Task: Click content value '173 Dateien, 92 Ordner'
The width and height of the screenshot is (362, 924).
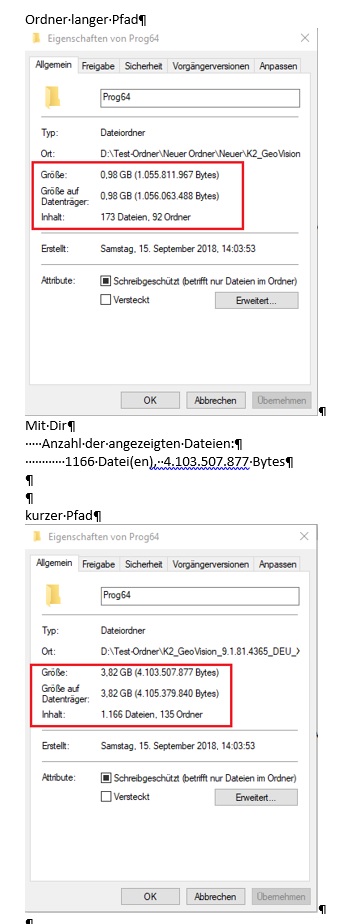Action: point(146,217)
